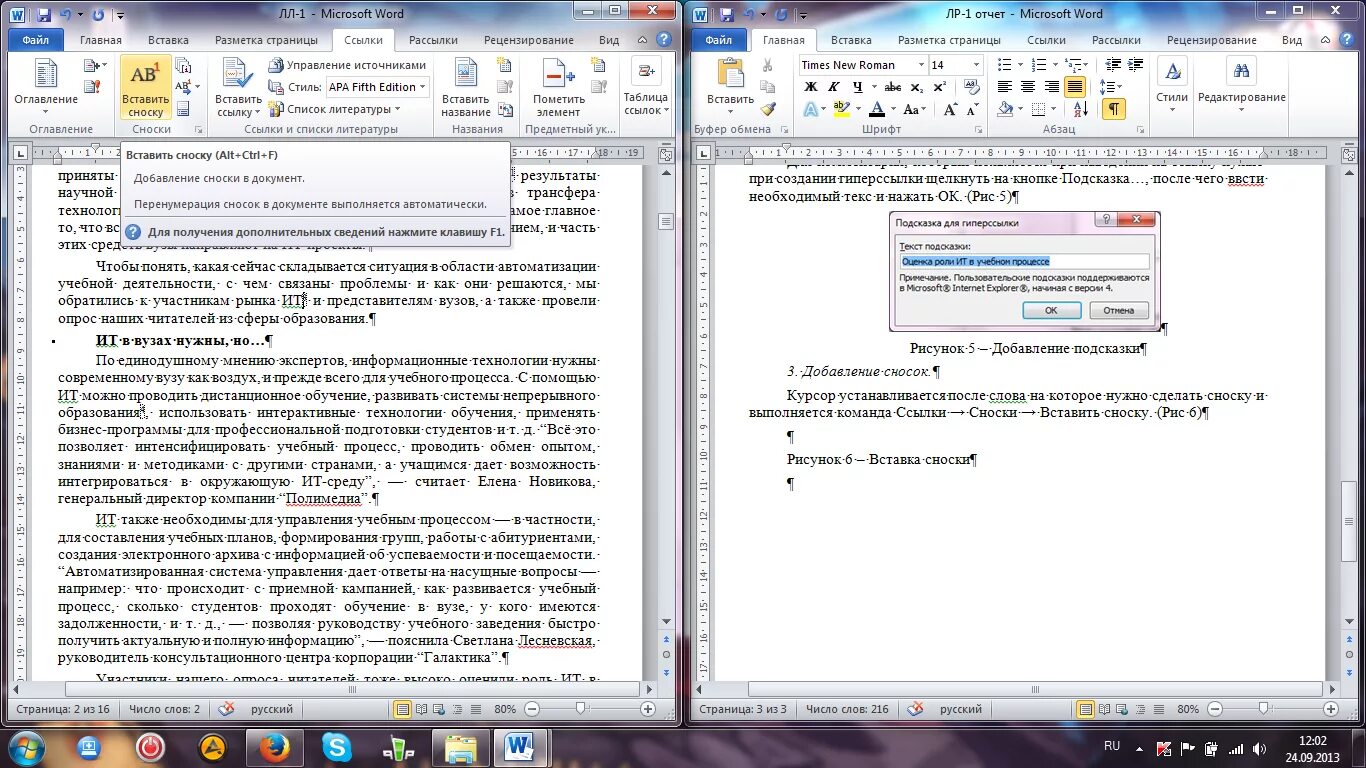Click Вставить paste icon in ЛР-1 отчет

click(731, 74)
